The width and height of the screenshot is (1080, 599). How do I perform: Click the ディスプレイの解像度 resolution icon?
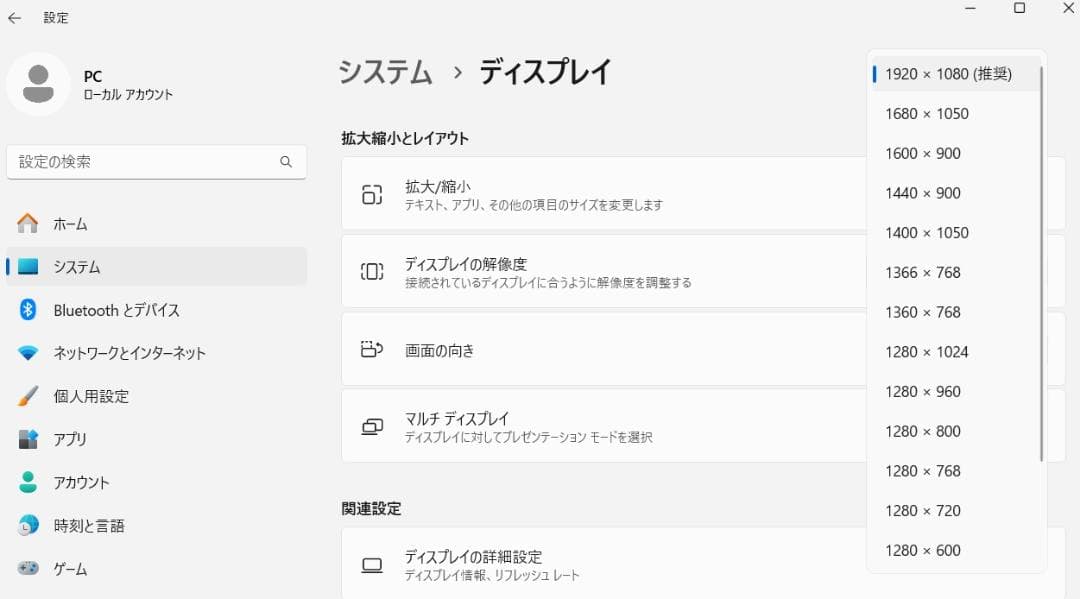[x=374, y=271]
